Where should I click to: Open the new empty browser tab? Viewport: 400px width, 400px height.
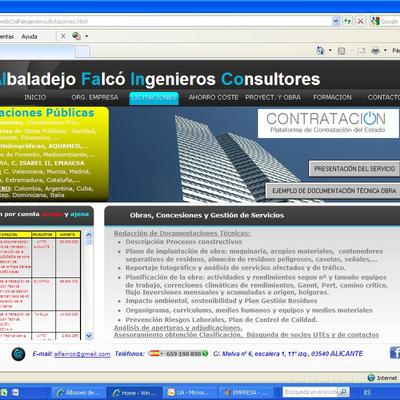coord(82,52)
